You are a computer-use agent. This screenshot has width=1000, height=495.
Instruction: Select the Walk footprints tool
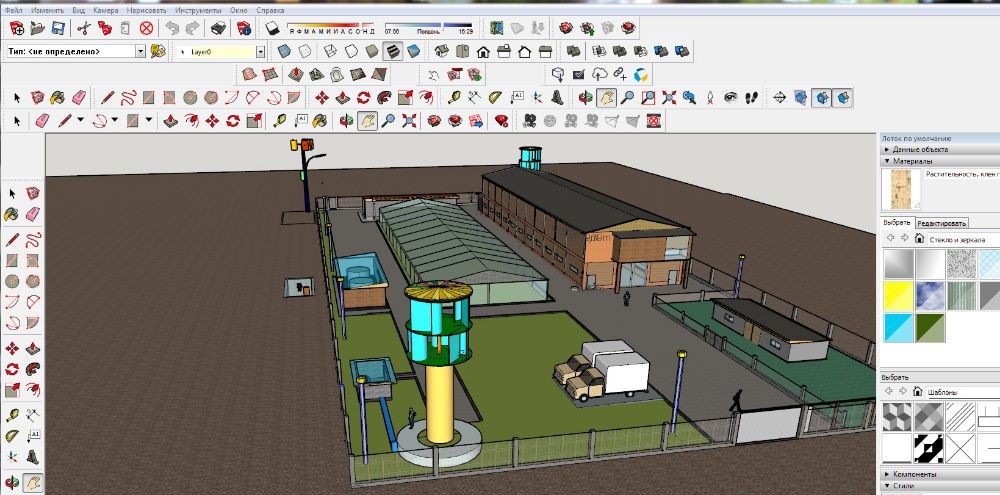[751, 98]
